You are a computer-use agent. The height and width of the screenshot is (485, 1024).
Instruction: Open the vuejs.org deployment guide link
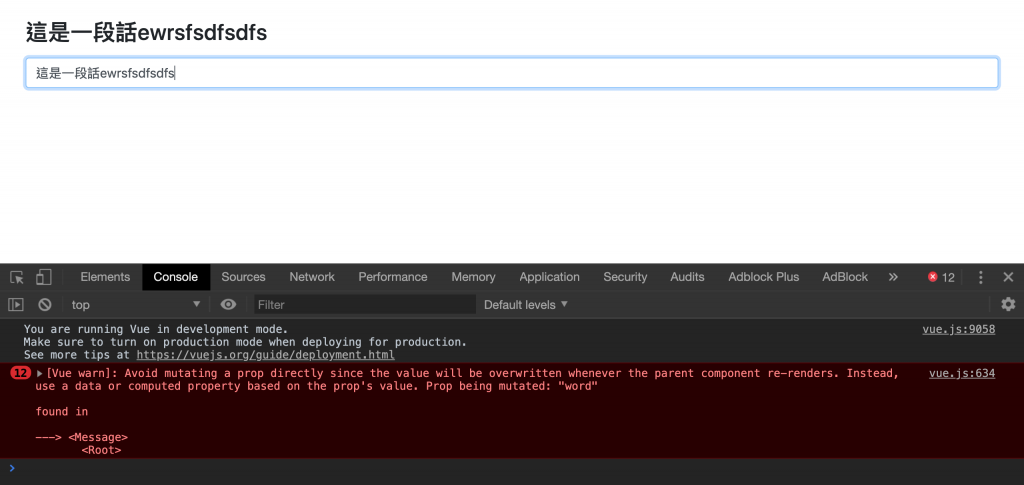point(265,355)
